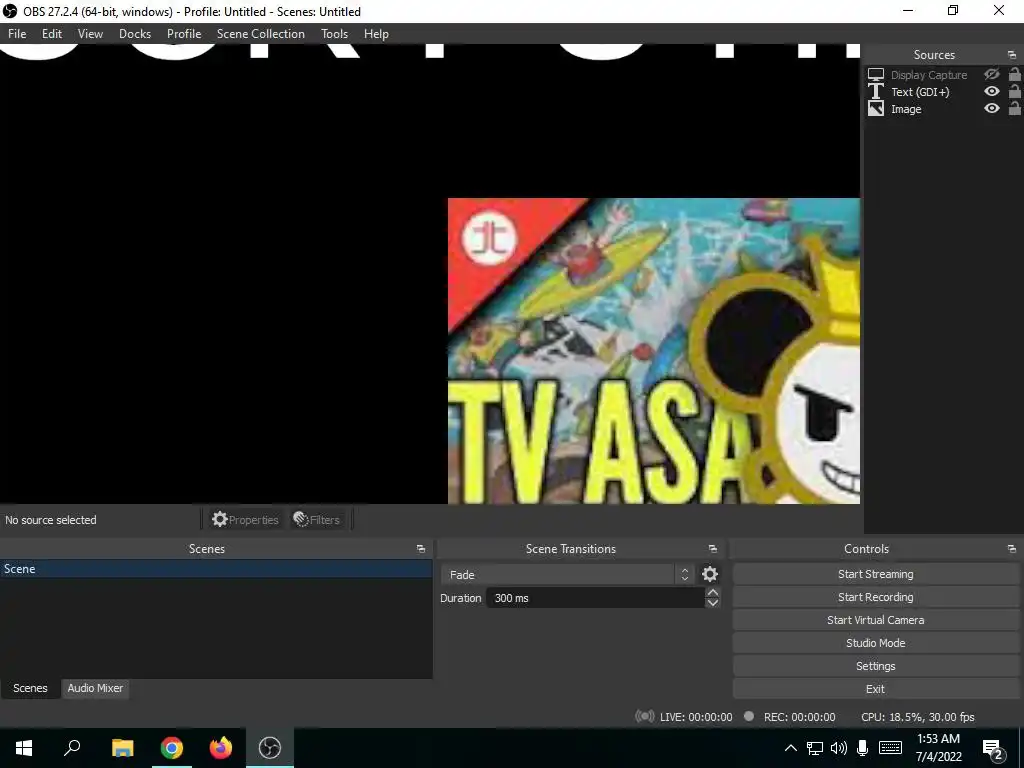This screenshot has width=1024, height=768.
Task: Click the Duration 300 ms field
Action: pyautogui.click(x=595, y=598)
